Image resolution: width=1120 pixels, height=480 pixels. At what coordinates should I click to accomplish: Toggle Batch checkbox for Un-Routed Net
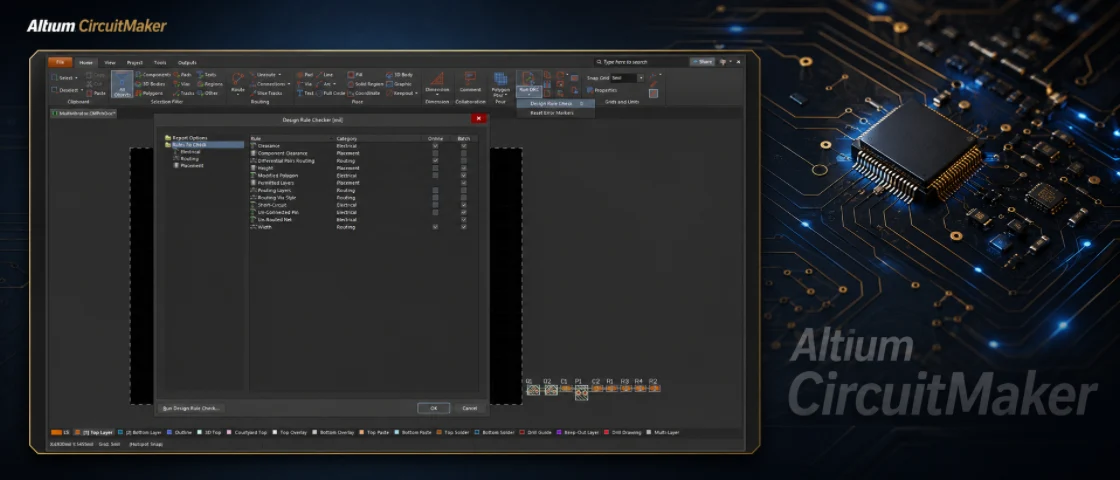tap(464, 219)
